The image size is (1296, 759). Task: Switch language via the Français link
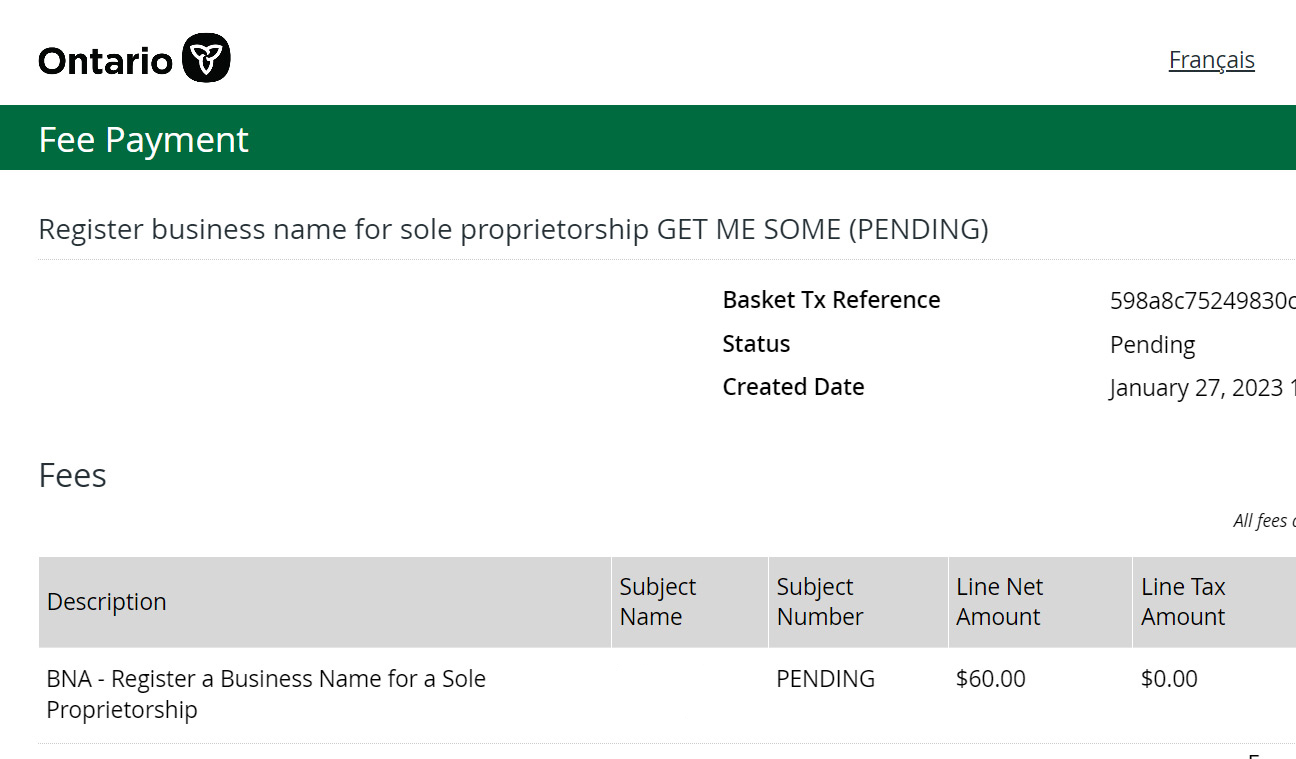[x=1211, y=60]
